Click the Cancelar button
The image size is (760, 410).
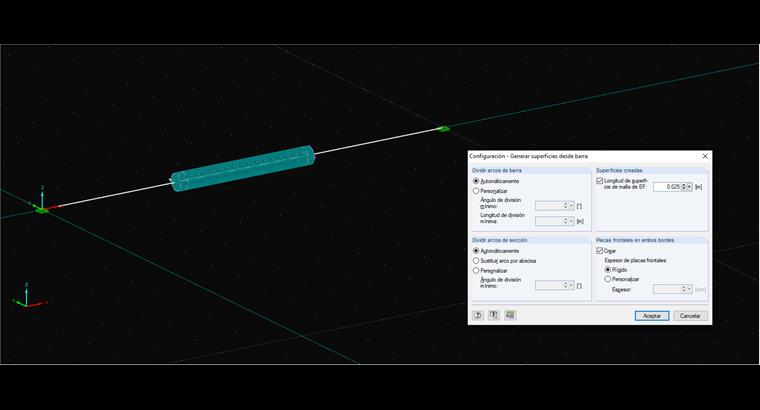[690, 315]
